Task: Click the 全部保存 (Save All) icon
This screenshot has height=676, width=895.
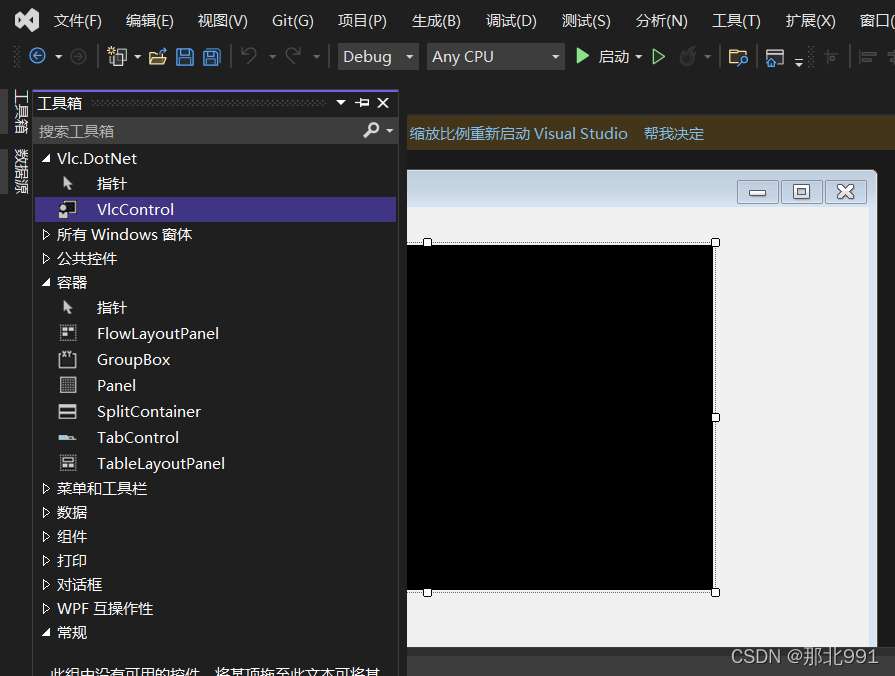Action: click(x=210, y=57)
